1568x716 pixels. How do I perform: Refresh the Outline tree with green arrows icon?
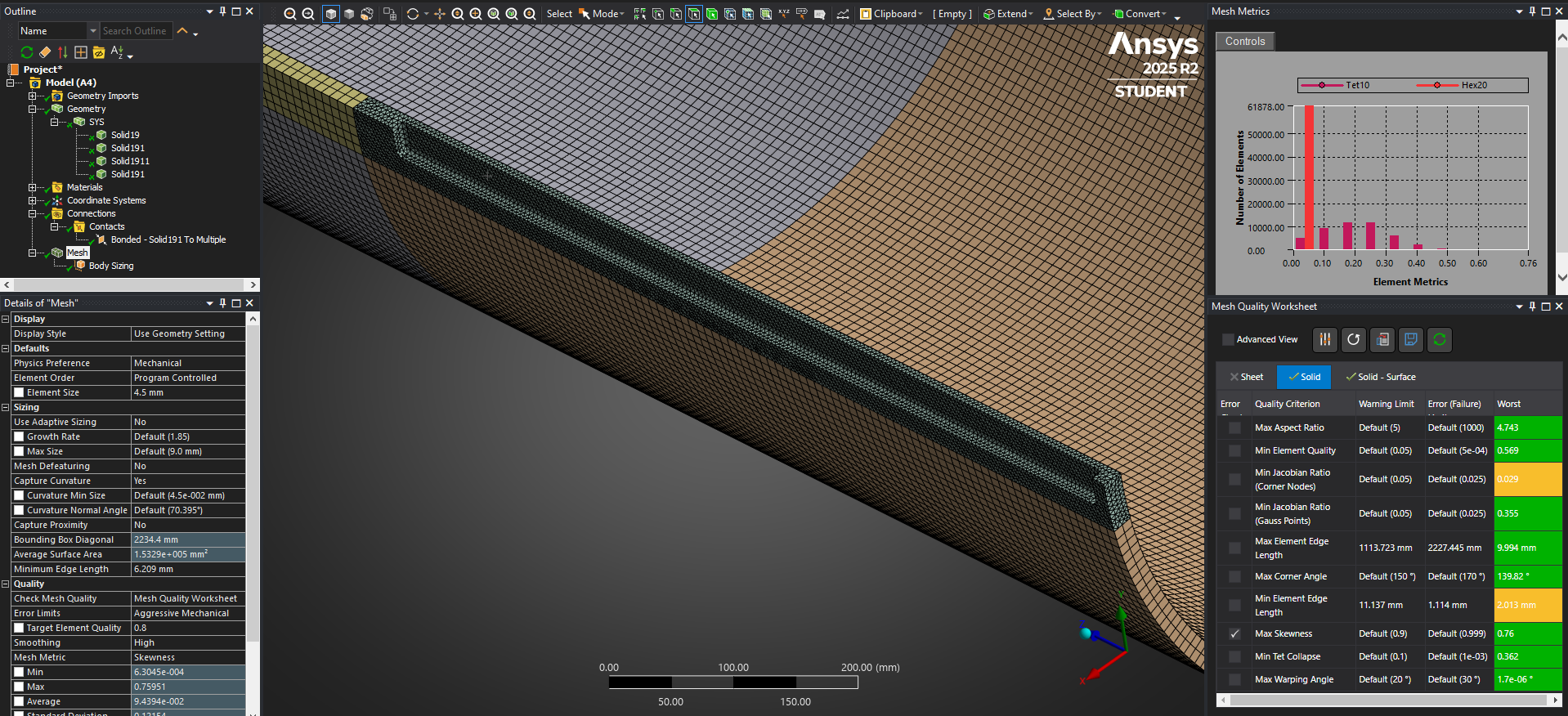pyautogui.click(x=27, y=52)
